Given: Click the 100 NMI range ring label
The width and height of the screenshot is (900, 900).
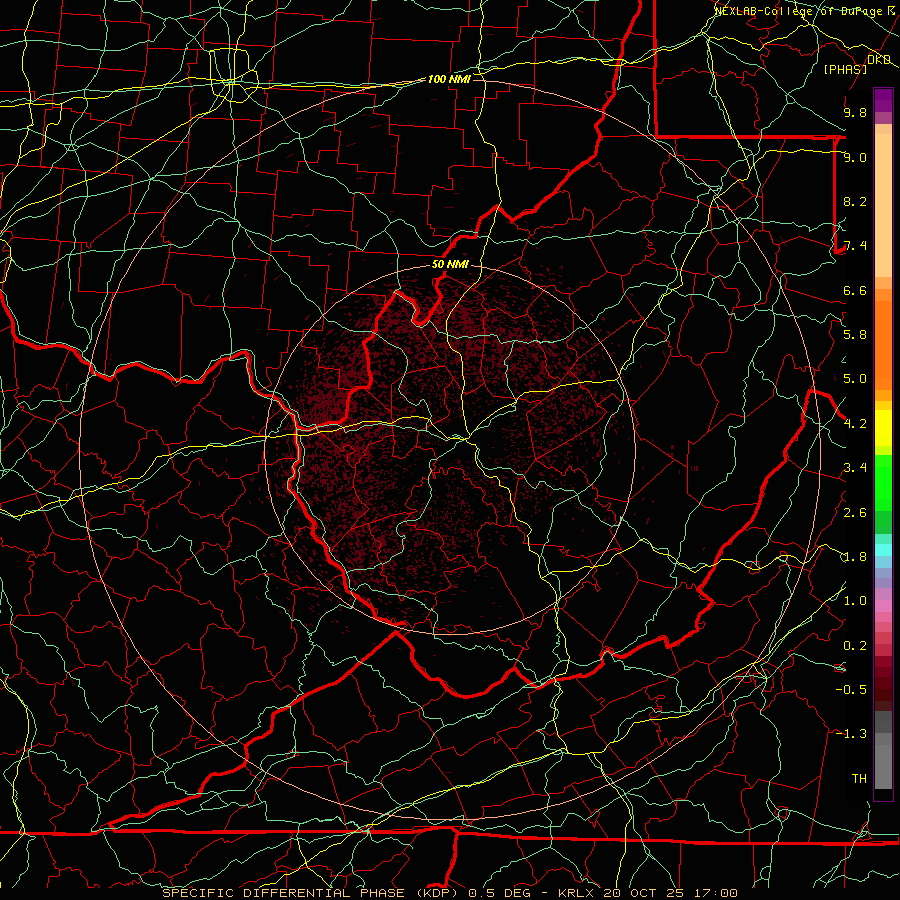Looking at the screenshot, I should [449, 79].
